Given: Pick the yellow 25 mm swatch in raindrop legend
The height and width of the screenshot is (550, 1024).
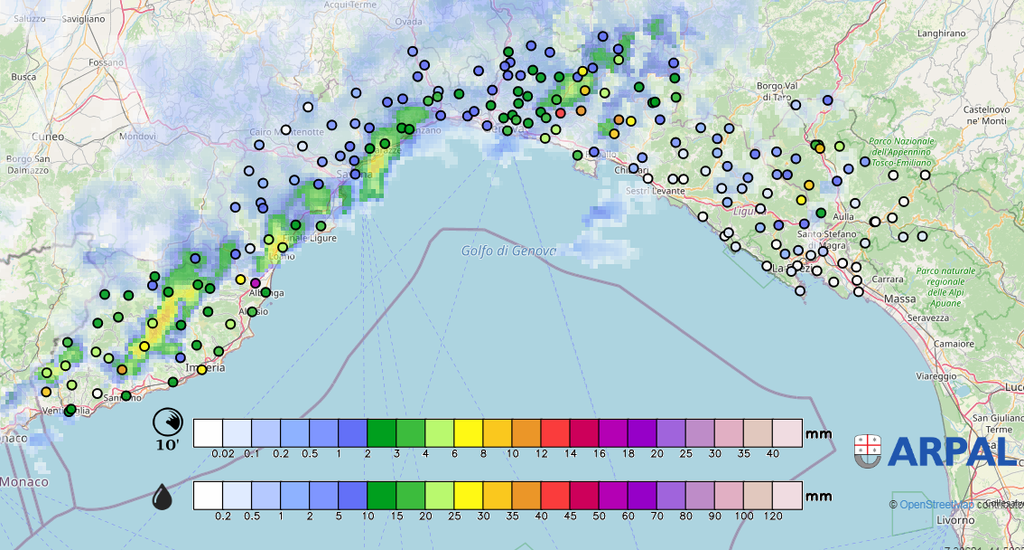Looking at the screenshot, I should click(x=468, y=495).
